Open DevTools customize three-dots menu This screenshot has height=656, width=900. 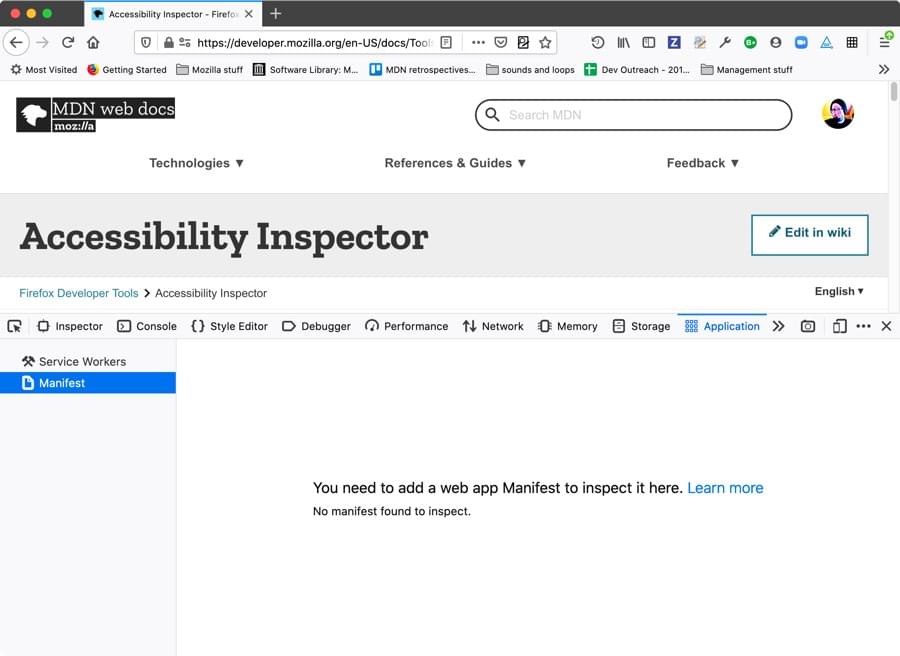point(863,326)
